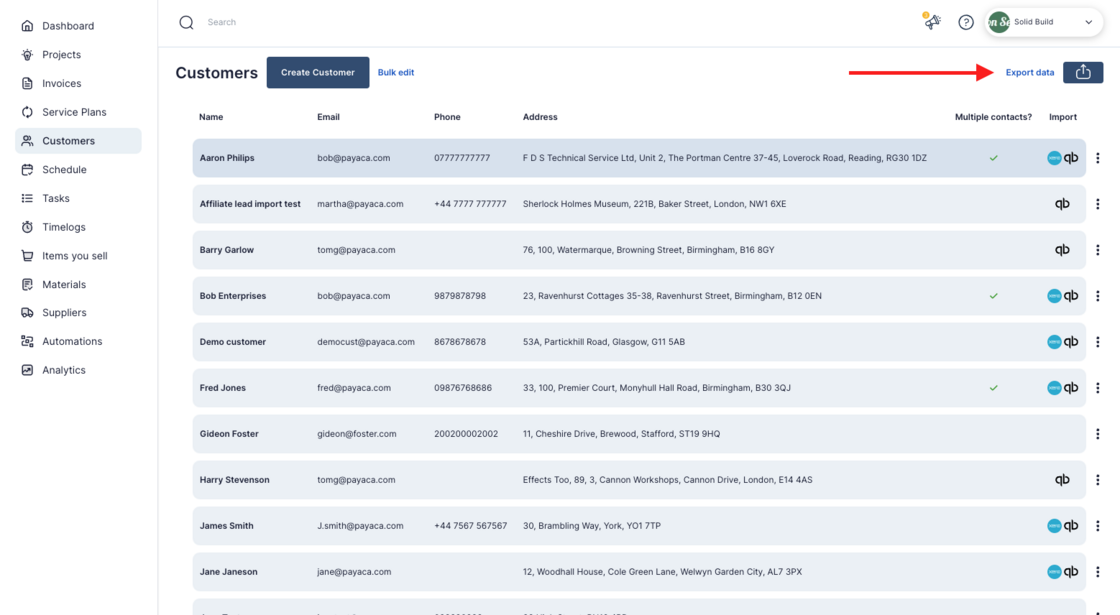Click Xero icon in Aaron Philips row
Image resolution: width=1120 pixels, height=615 pixels.
pos(1054,158)
